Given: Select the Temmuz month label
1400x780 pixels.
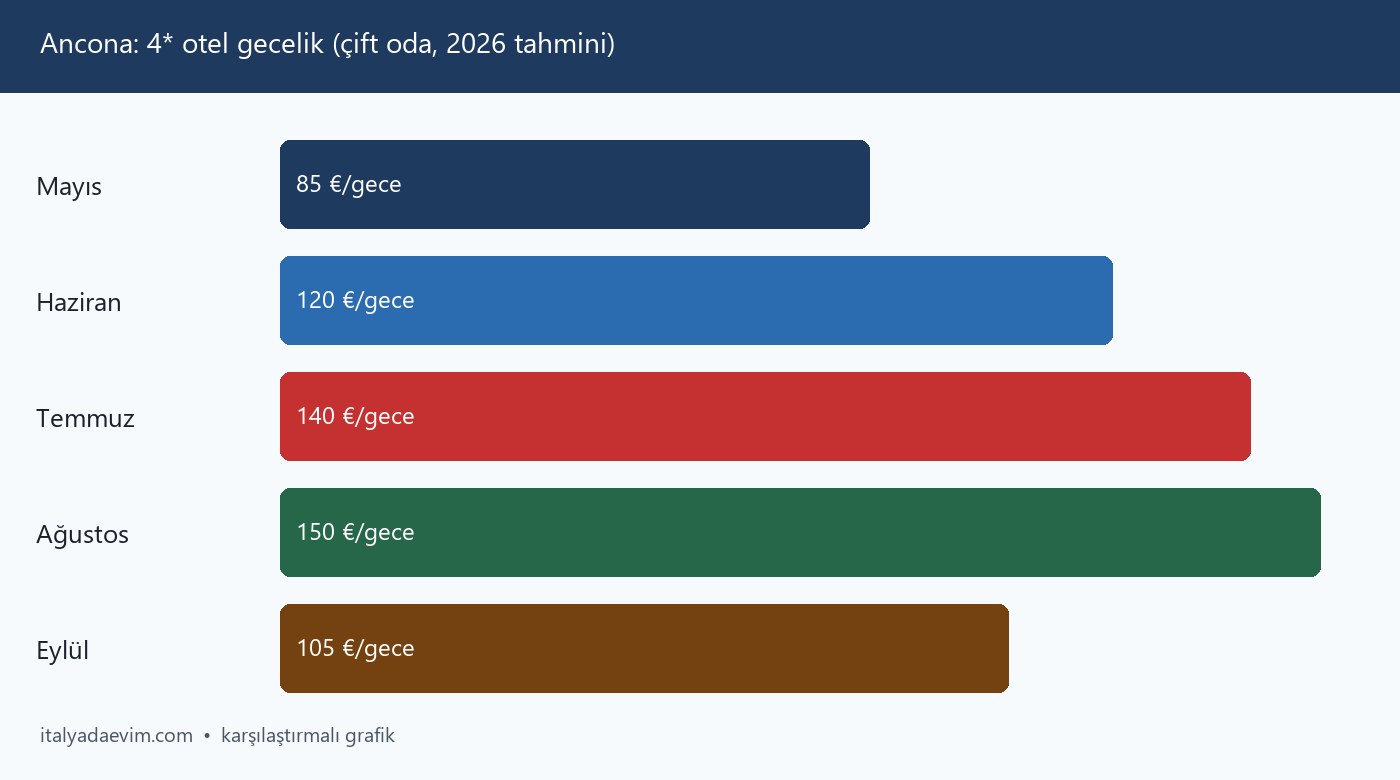Looking at the screenshot, I should 85,418.
